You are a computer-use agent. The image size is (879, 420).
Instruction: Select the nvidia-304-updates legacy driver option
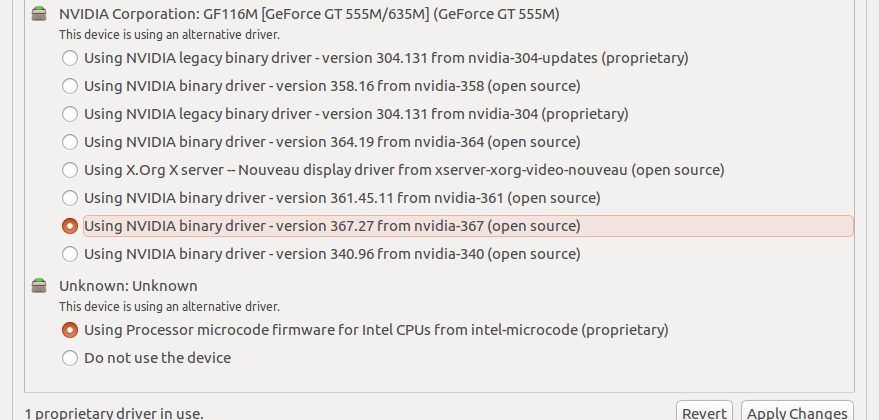[70, 58]
